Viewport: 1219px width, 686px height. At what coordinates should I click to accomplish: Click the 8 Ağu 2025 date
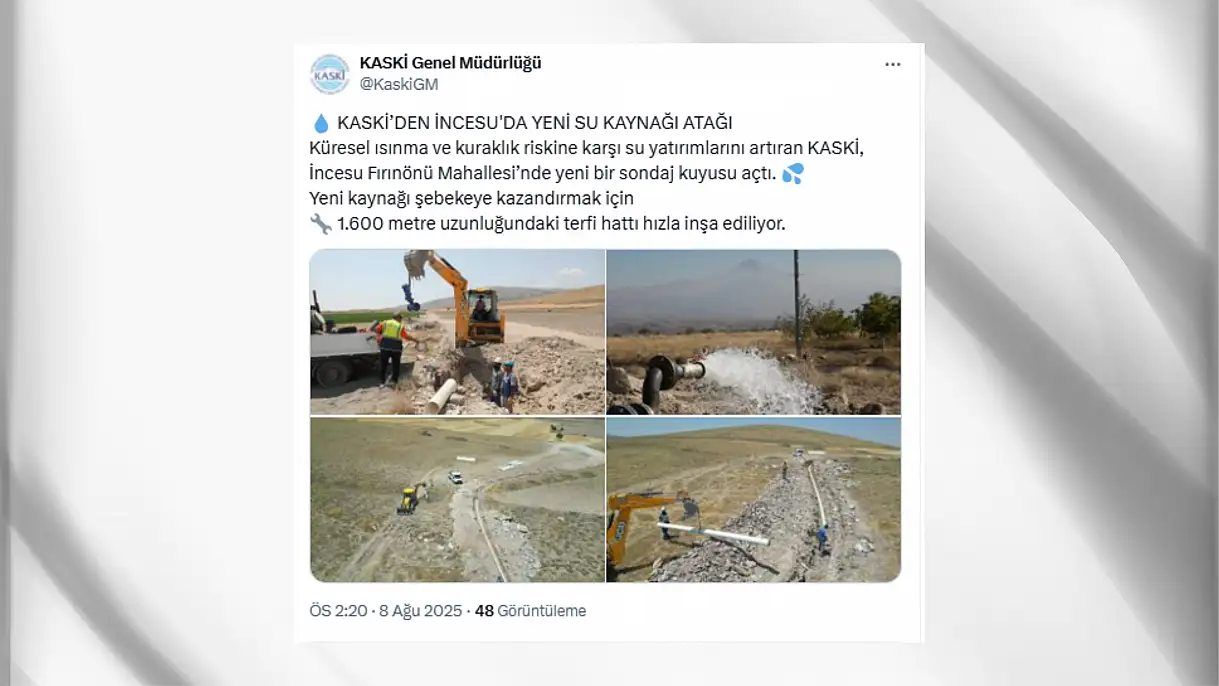click(420, 611)
